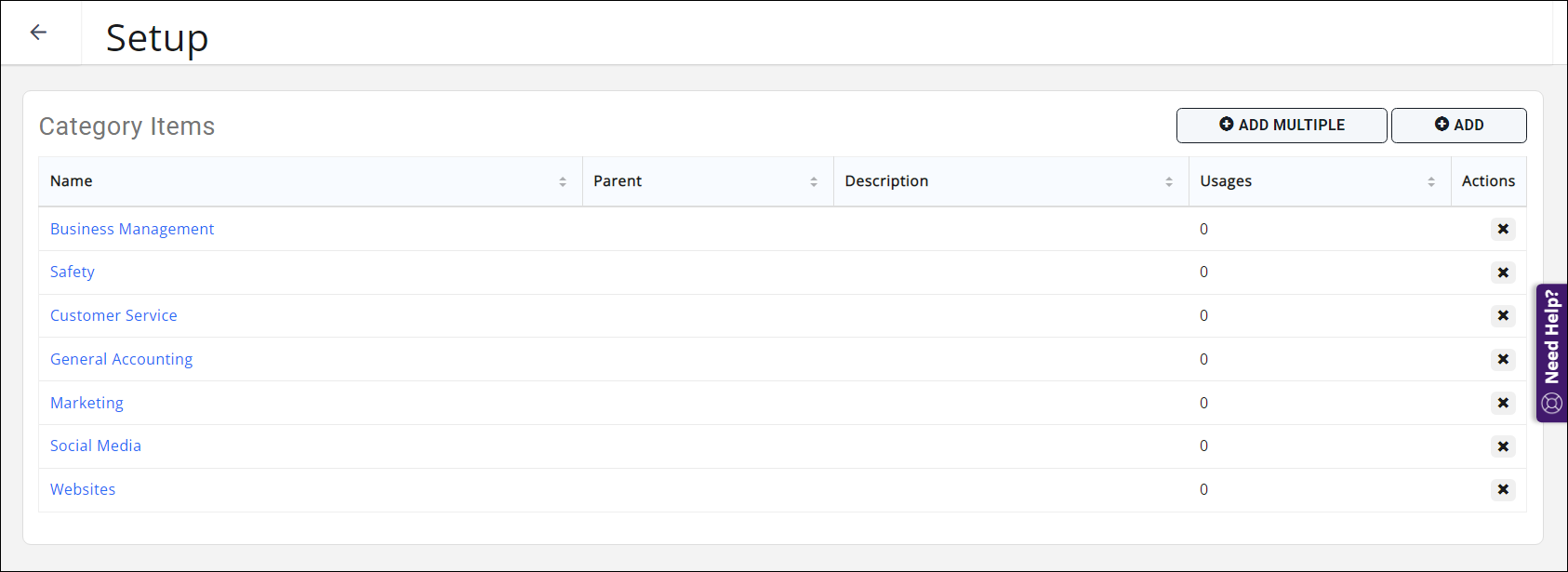Remove the Websites entry with its X icon

coord(1503,489)
